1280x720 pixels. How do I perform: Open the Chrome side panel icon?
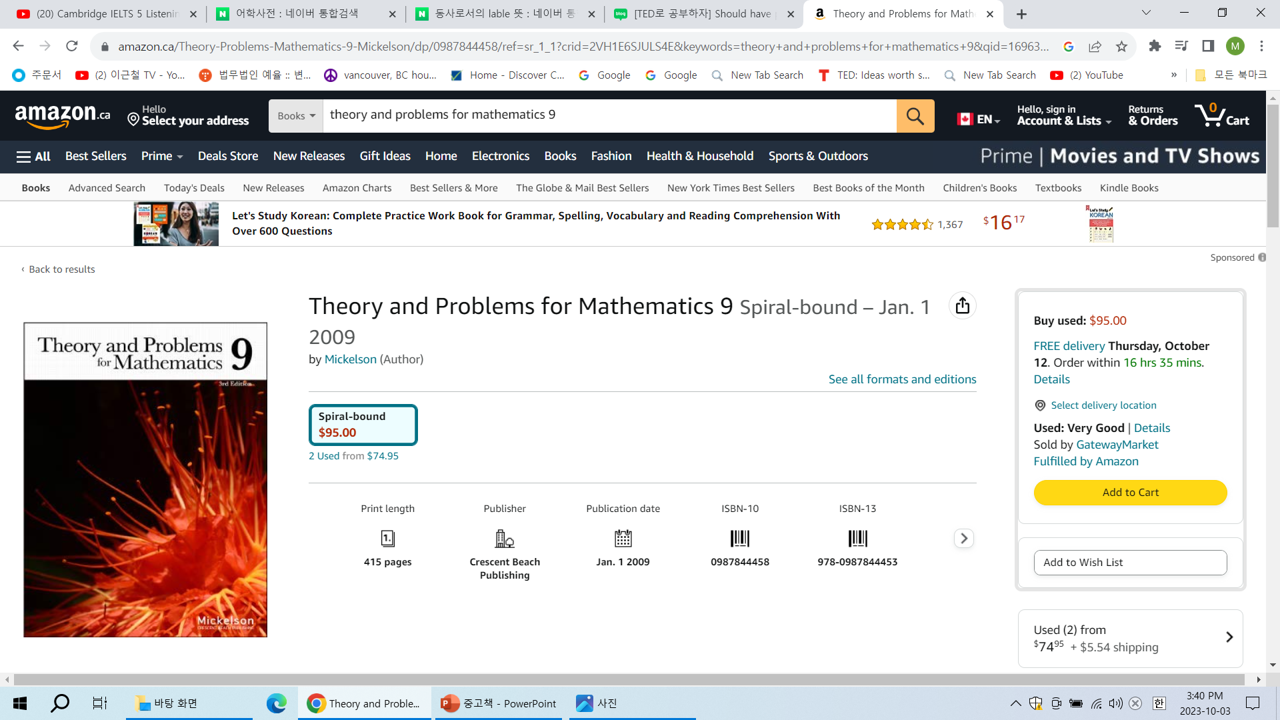pyautogui.click(x=1208, y=46)
